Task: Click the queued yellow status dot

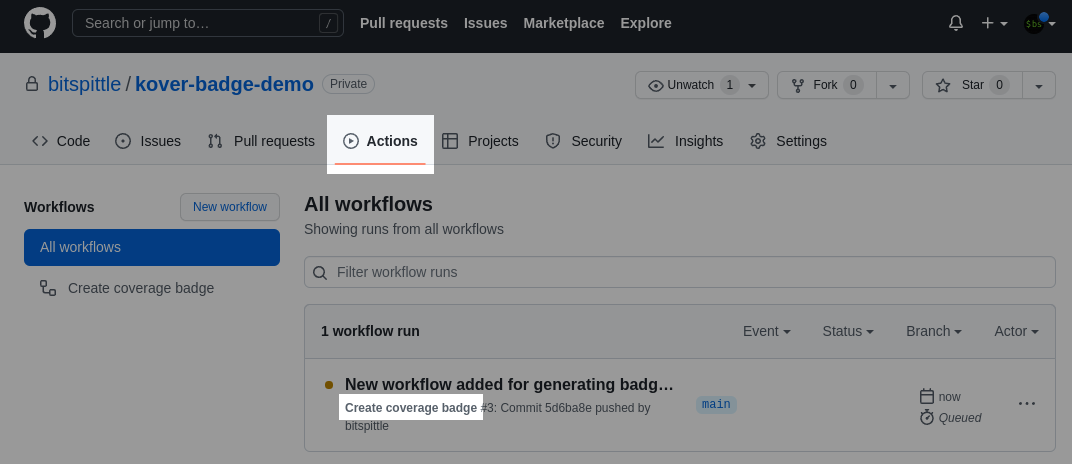Action: coord(329,385)
